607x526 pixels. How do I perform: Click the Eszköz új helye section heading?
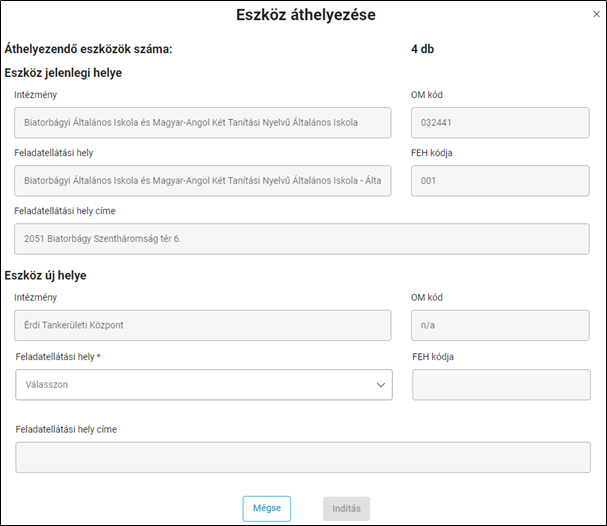45,276
